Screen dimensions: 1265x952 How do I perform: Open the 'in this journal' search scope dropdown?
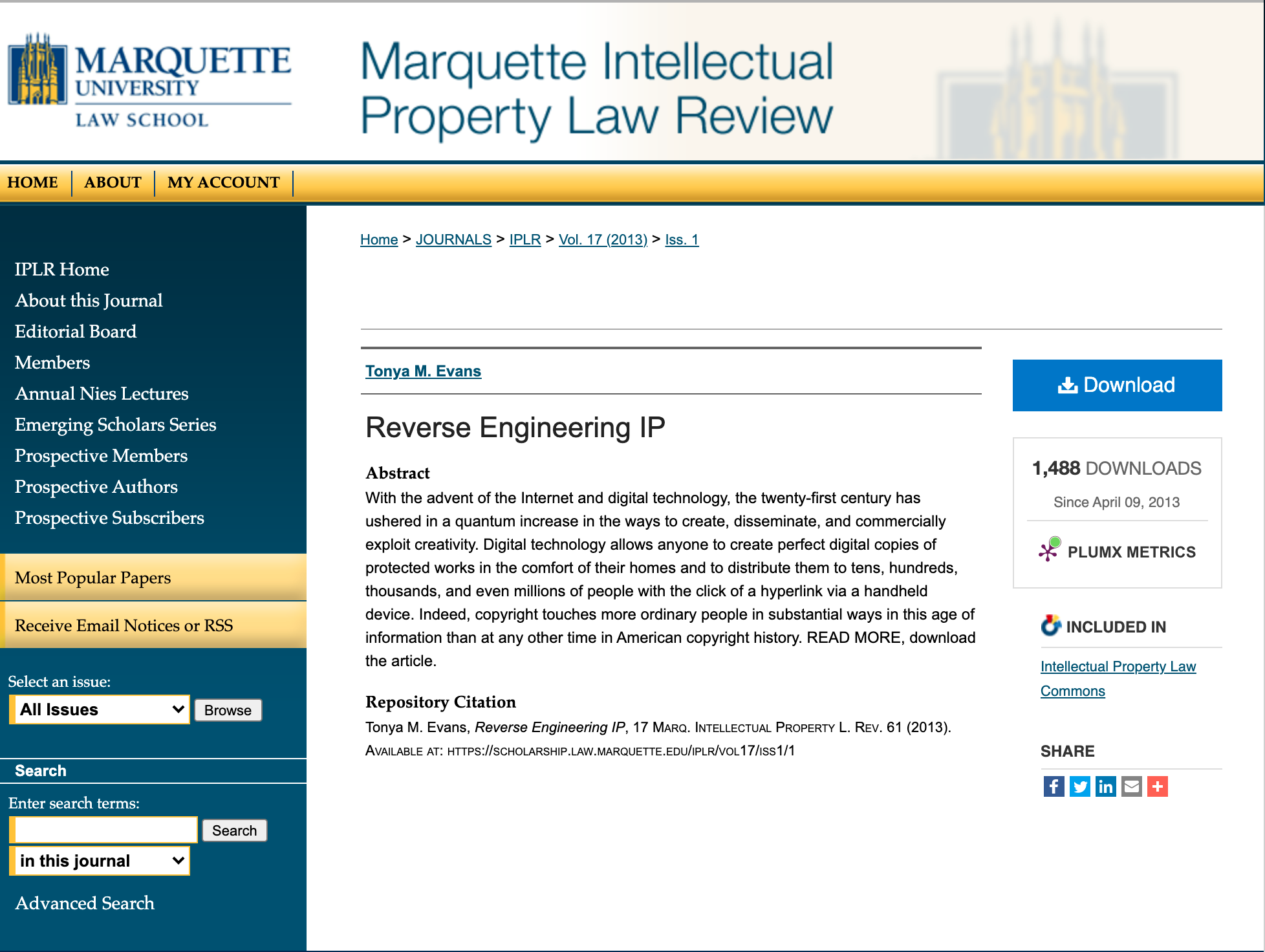(x=100, y=861)
